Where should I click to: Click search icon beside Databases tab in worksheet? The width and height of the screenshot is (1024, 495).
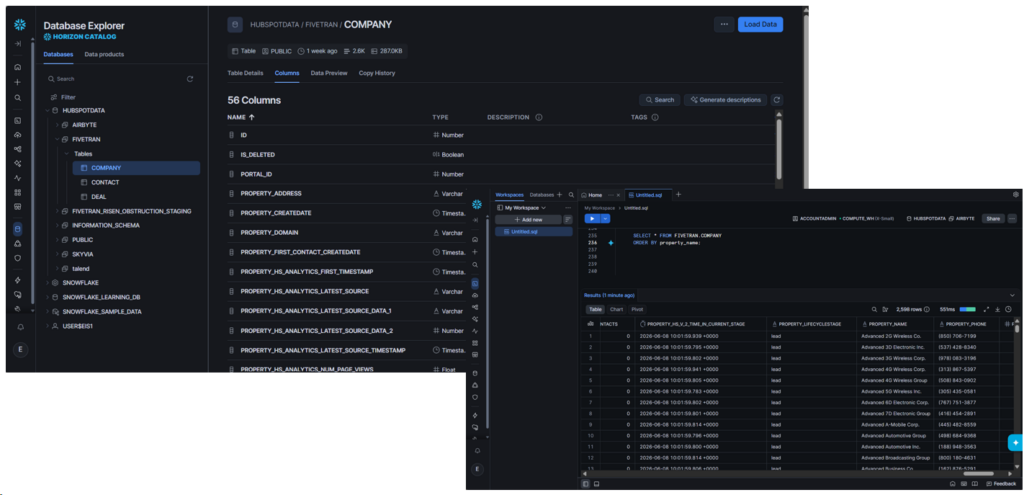(571, 195)
